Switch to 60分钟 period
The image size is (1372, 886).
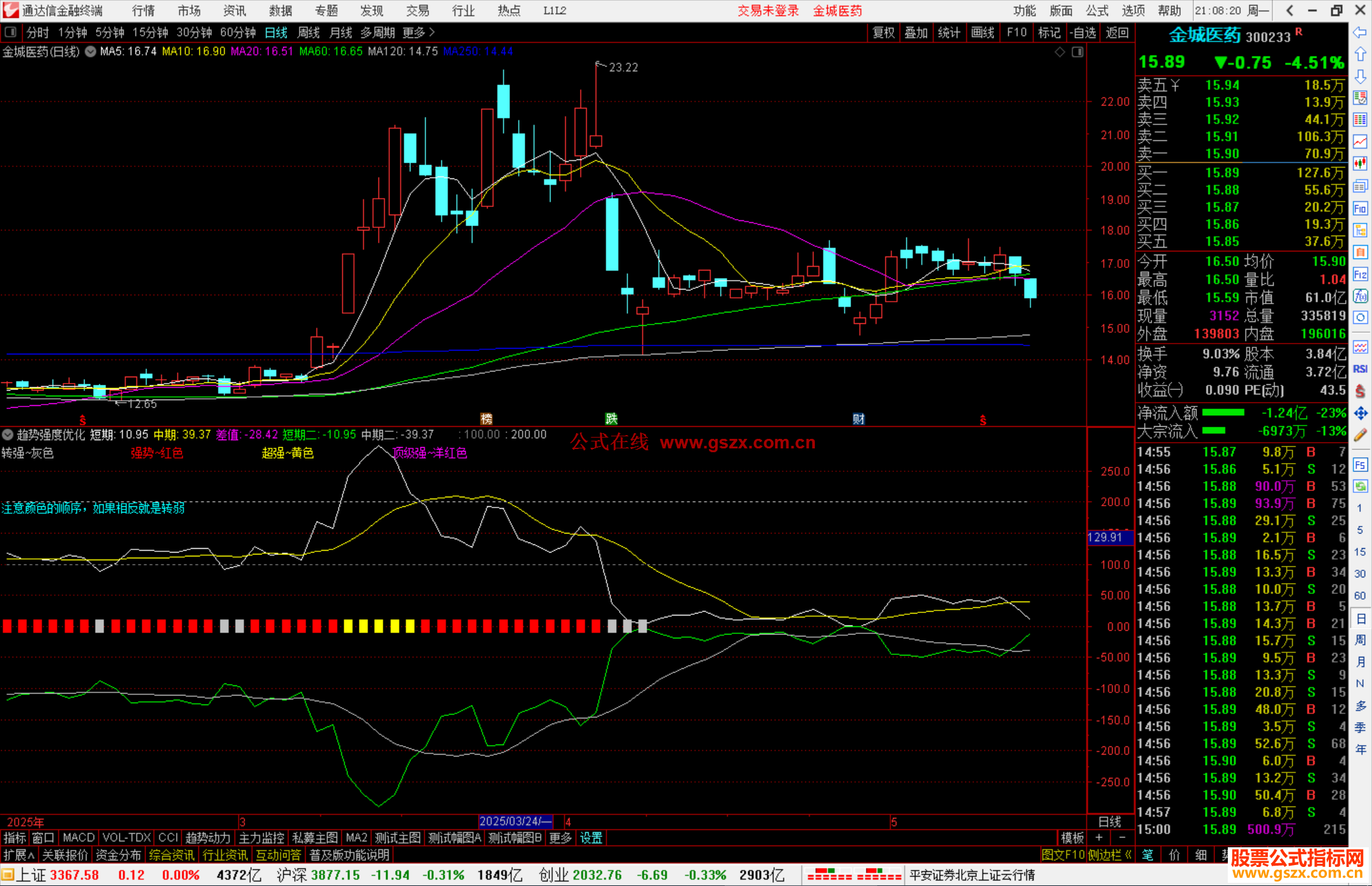click(x=238, y=32)
